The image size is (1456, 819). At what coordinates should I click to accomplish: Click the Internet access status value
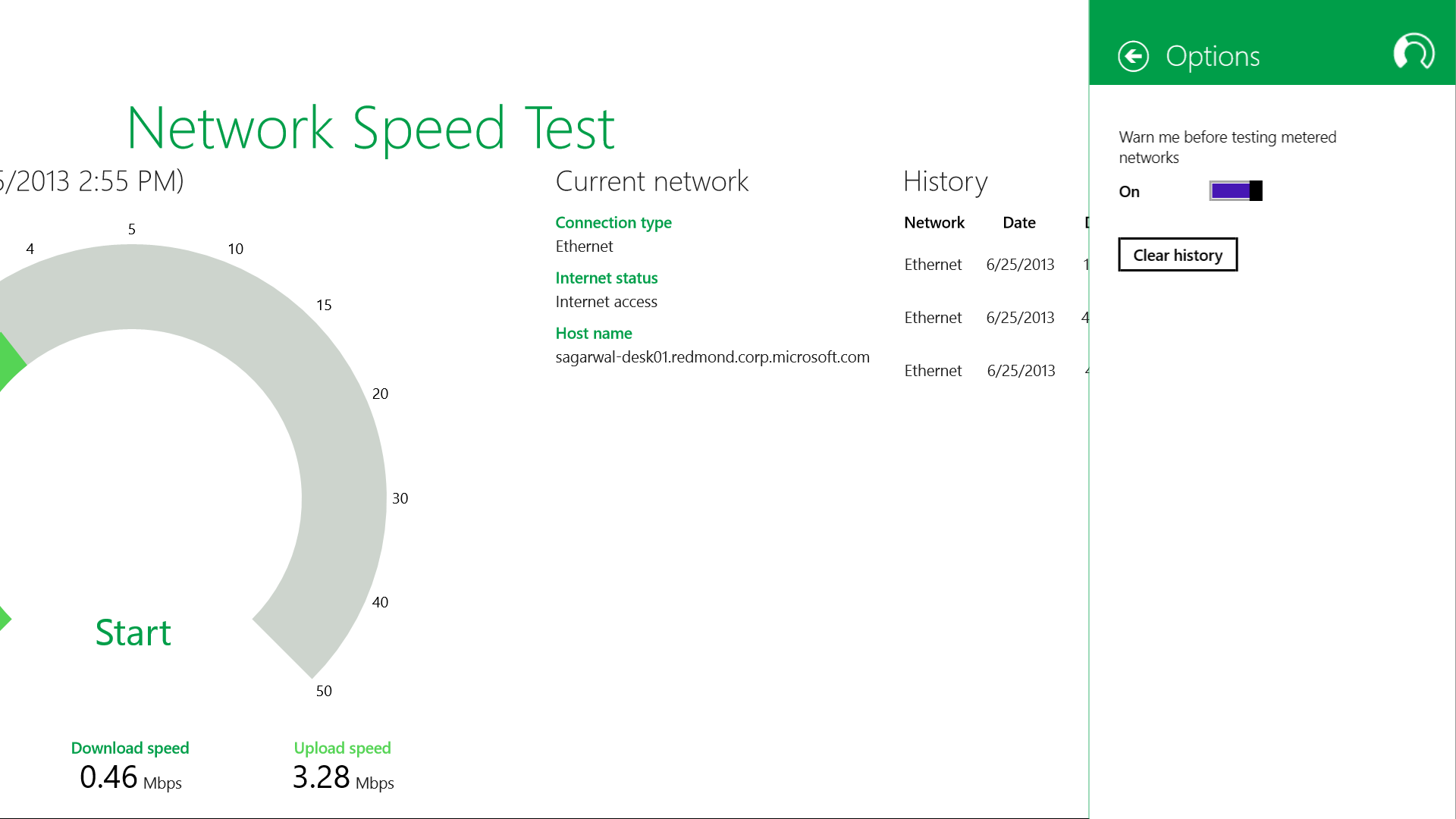pos(607,302)
